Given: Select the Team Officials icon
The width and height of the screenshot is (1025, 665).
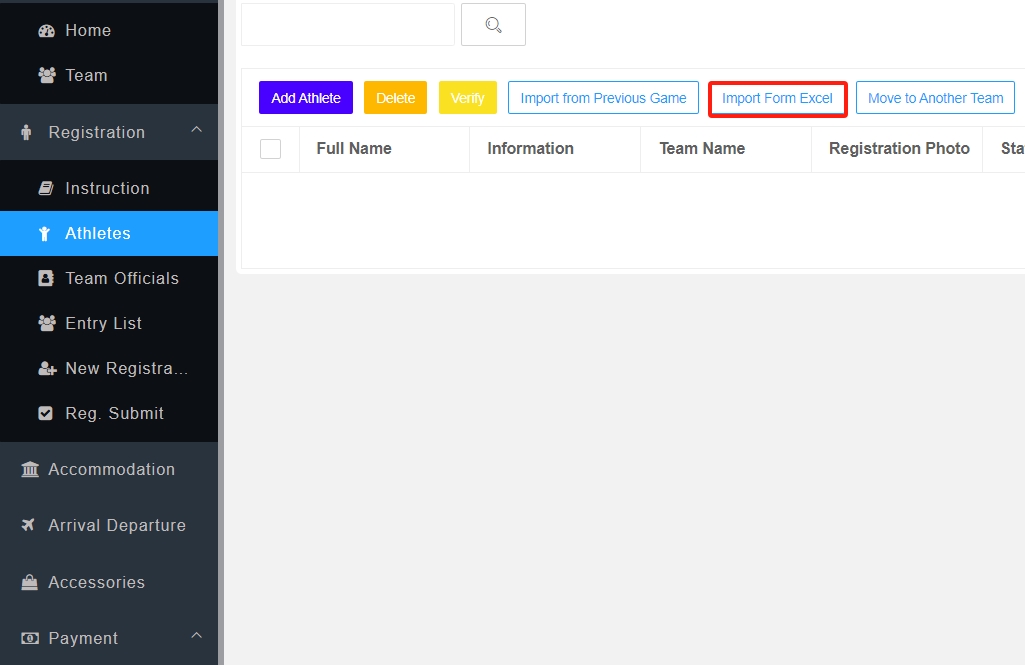Looking at the screenshot, I should pyautogui.click(x=46, y=278).
